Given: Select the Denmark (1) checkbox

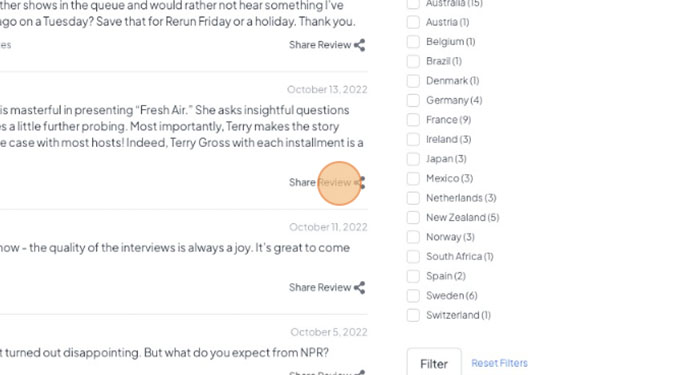Looking at the screenshot, I should (413, 81).
